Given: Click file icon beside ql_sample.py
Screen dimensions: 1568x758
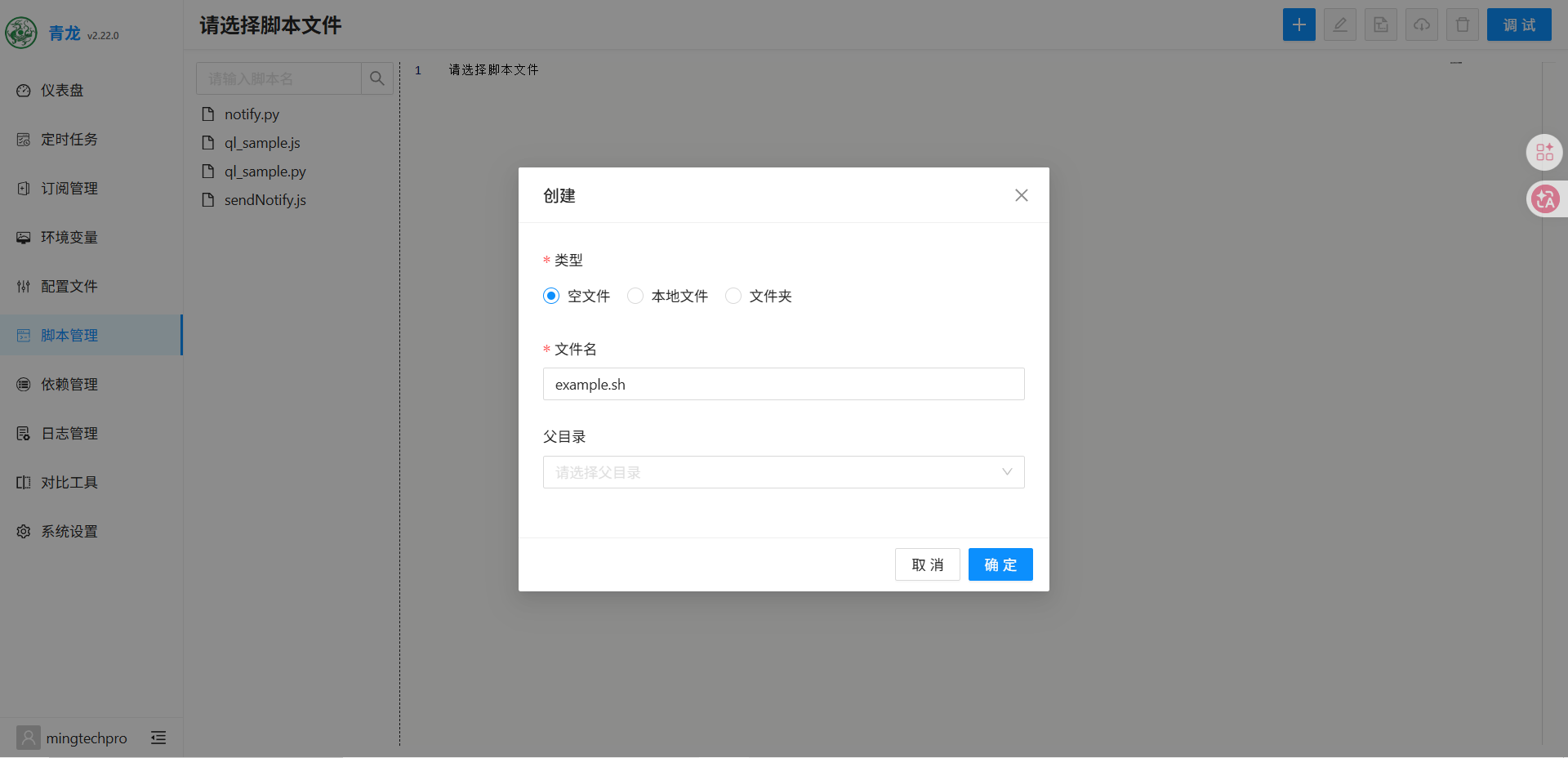Looking at the screenshot, I should (208, 171).
